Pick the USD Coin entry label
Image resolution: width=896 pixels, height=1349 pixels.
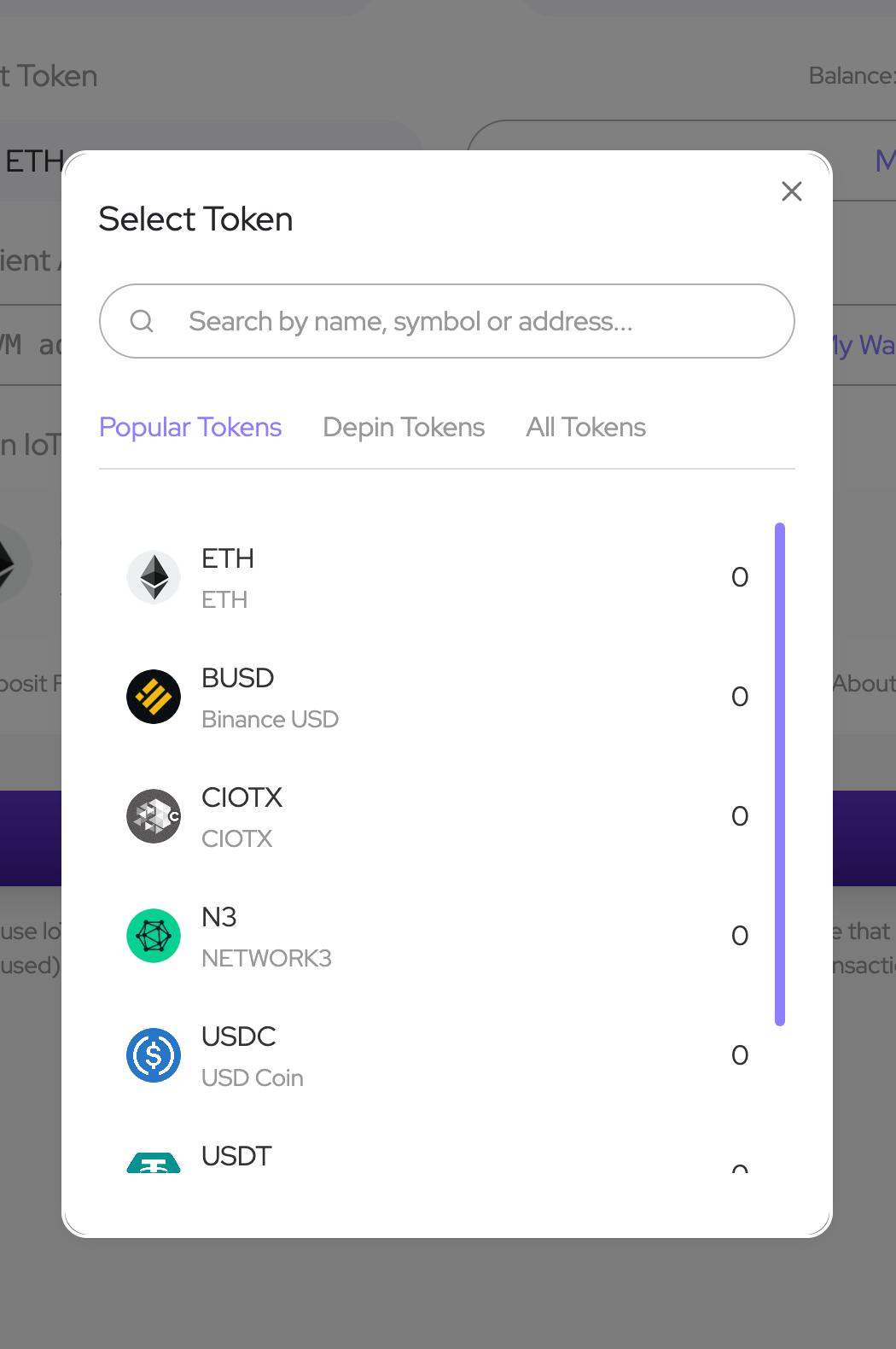point(253,1078)
